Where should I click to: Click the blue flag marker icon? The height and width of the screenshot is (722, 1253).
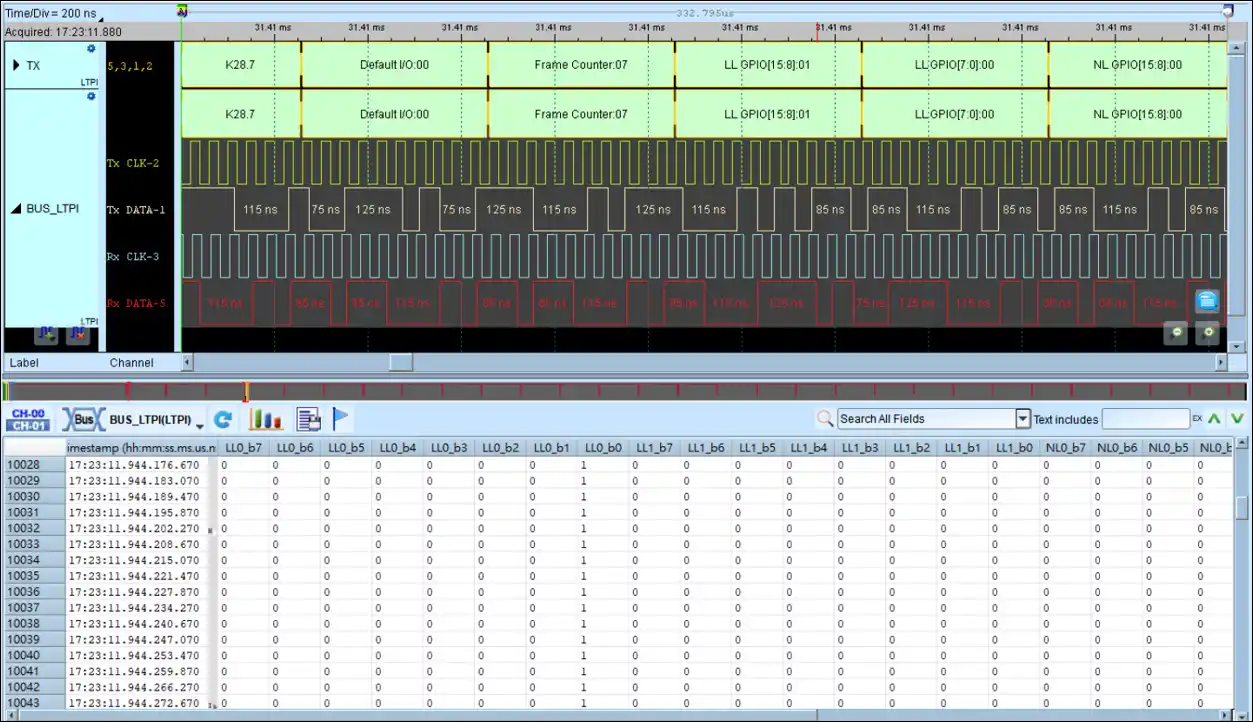pyautogui.click(x=341, y=420)
